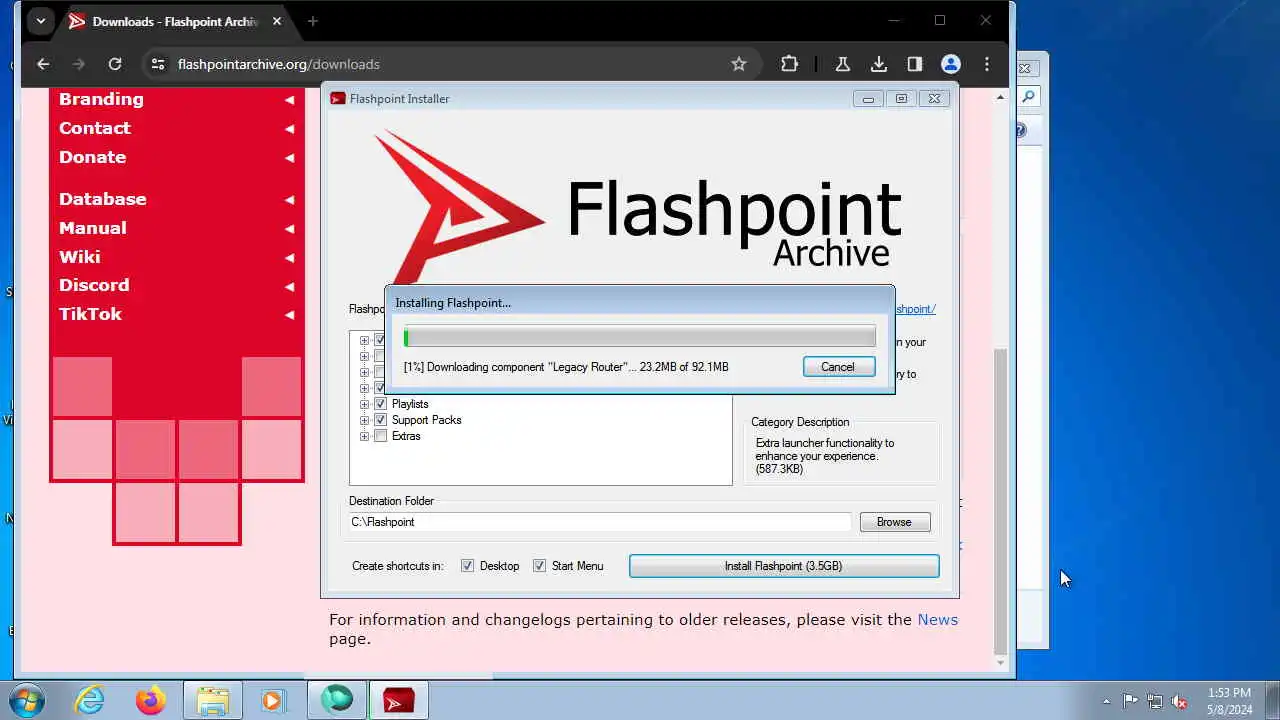Open the Chrome profile avatar

(951, 64)
